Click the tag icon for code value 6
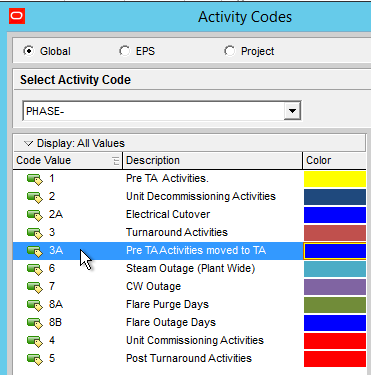Viewport: 371px width, 375px height. tap(35, 269)
